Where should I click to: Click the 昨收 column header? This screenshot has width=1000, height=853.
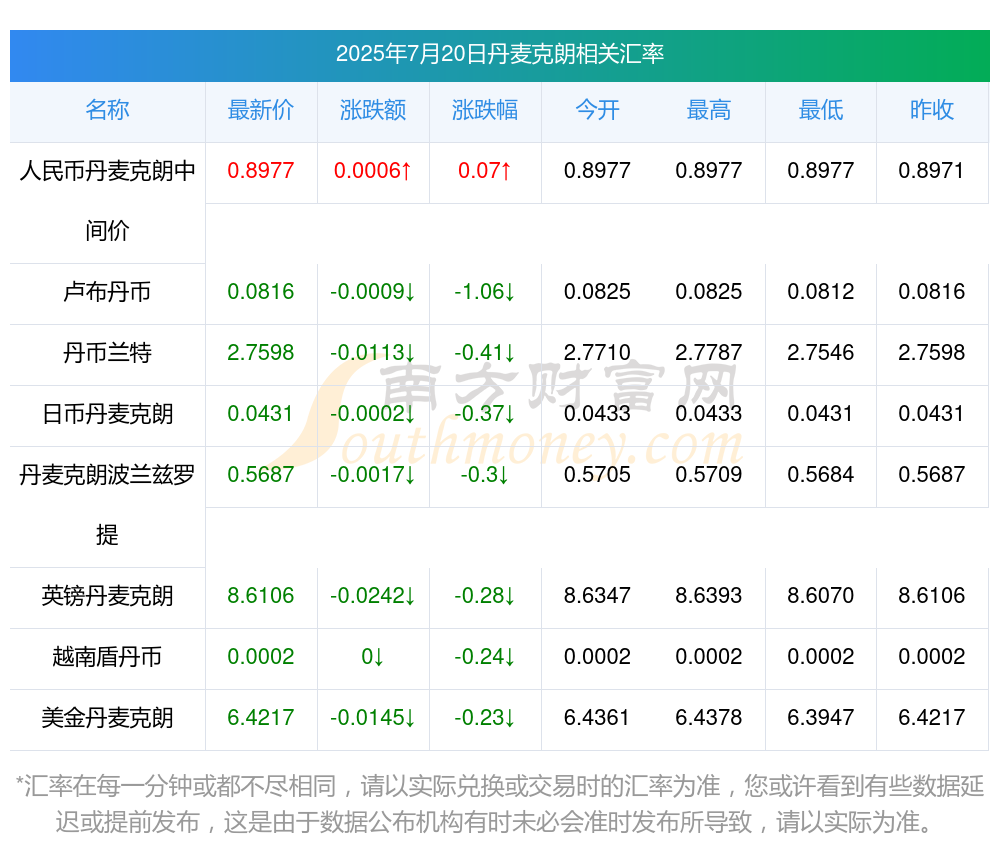(932, 110)
